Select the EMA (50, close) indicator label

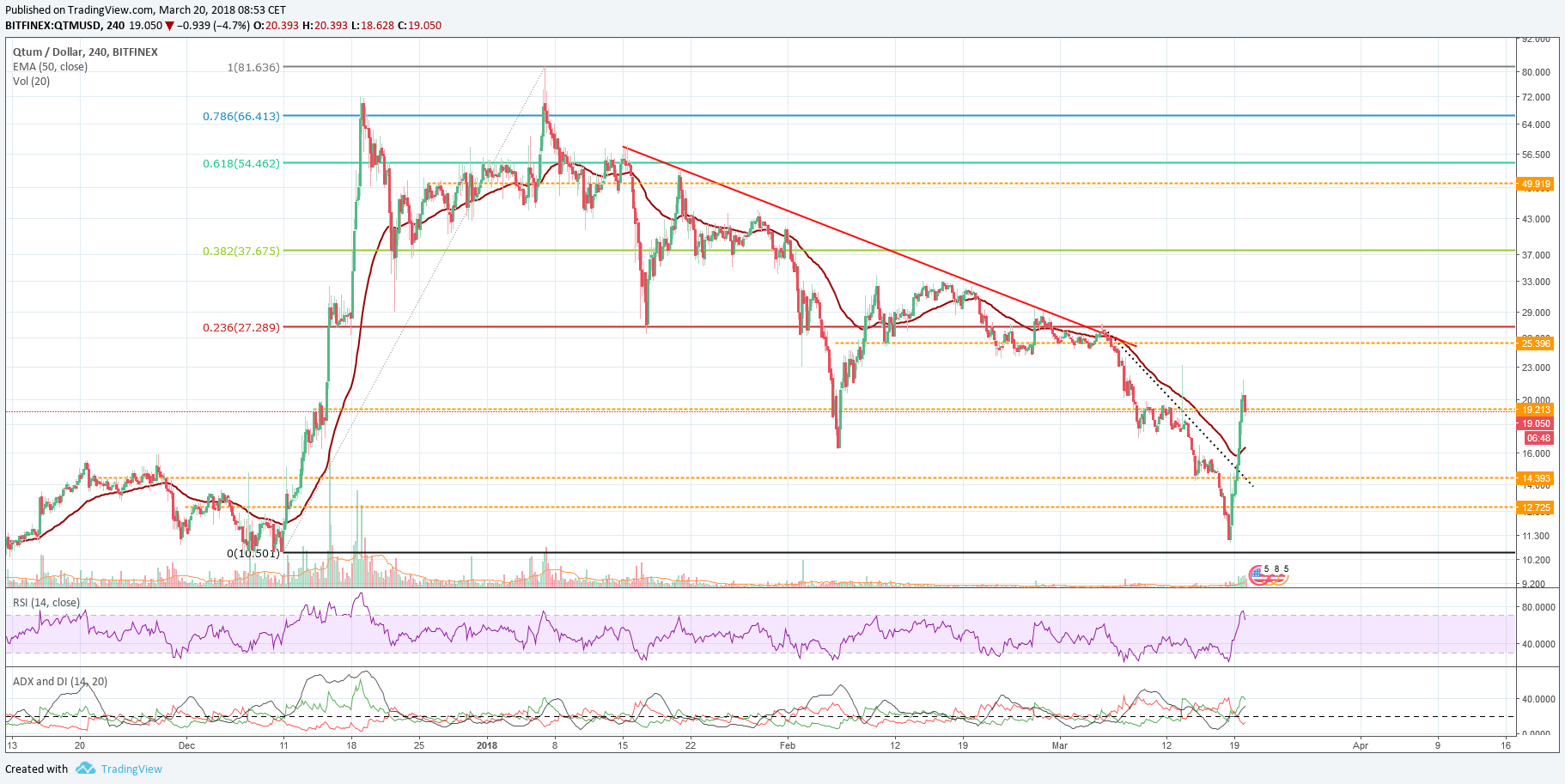click(x=50, y=67)
